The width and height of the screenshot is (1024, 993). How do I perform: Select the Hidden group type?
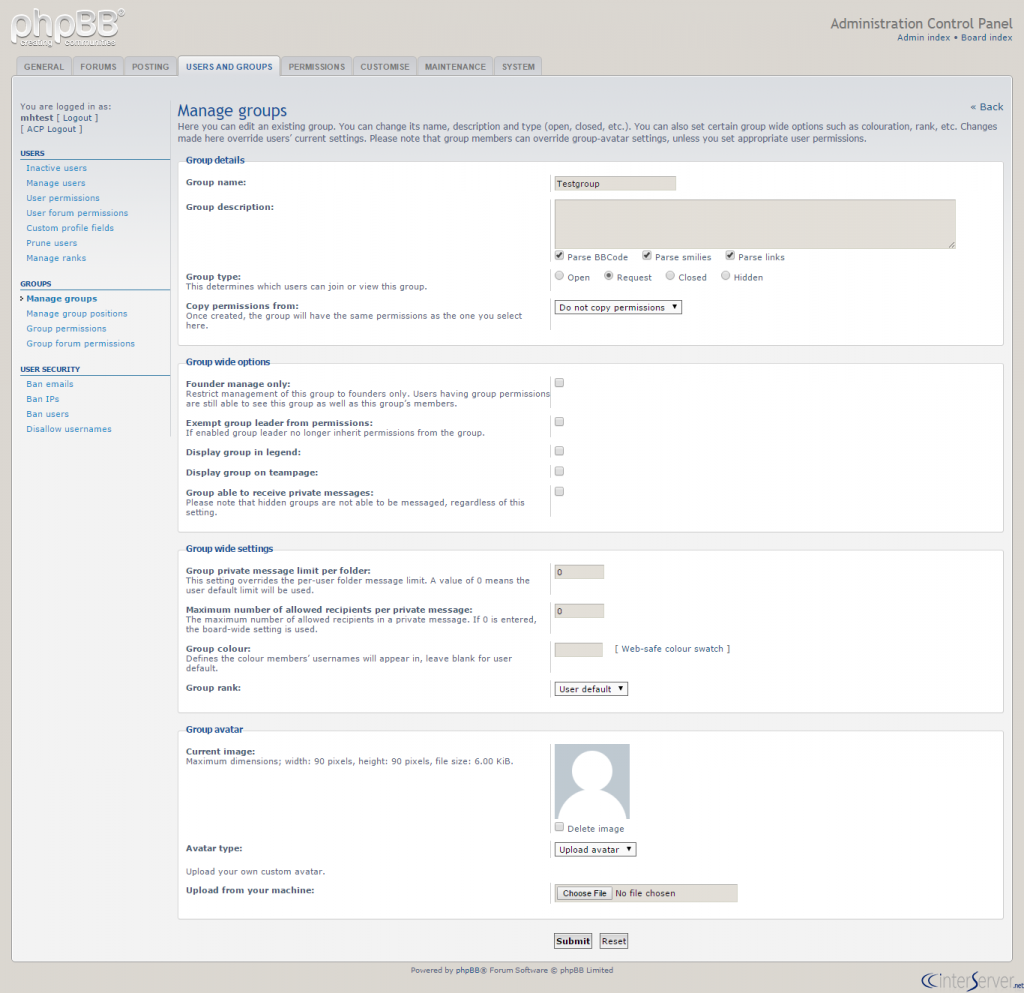tap(725, 276)
